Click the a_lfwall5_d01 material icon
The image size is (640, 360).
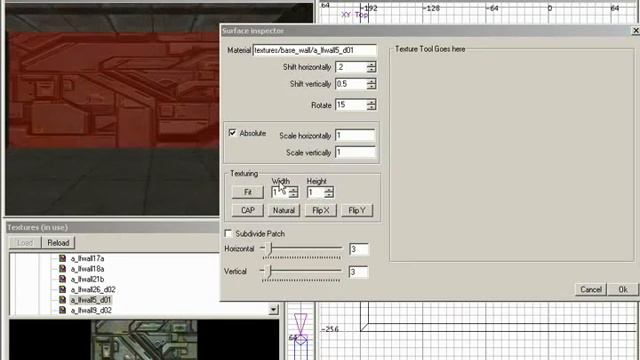pos(62,300)
